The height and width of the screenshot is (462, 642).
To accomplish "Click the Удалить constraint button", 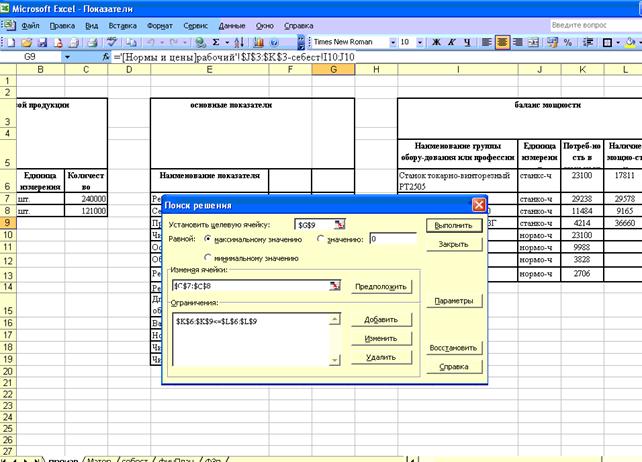I will 381,357.
